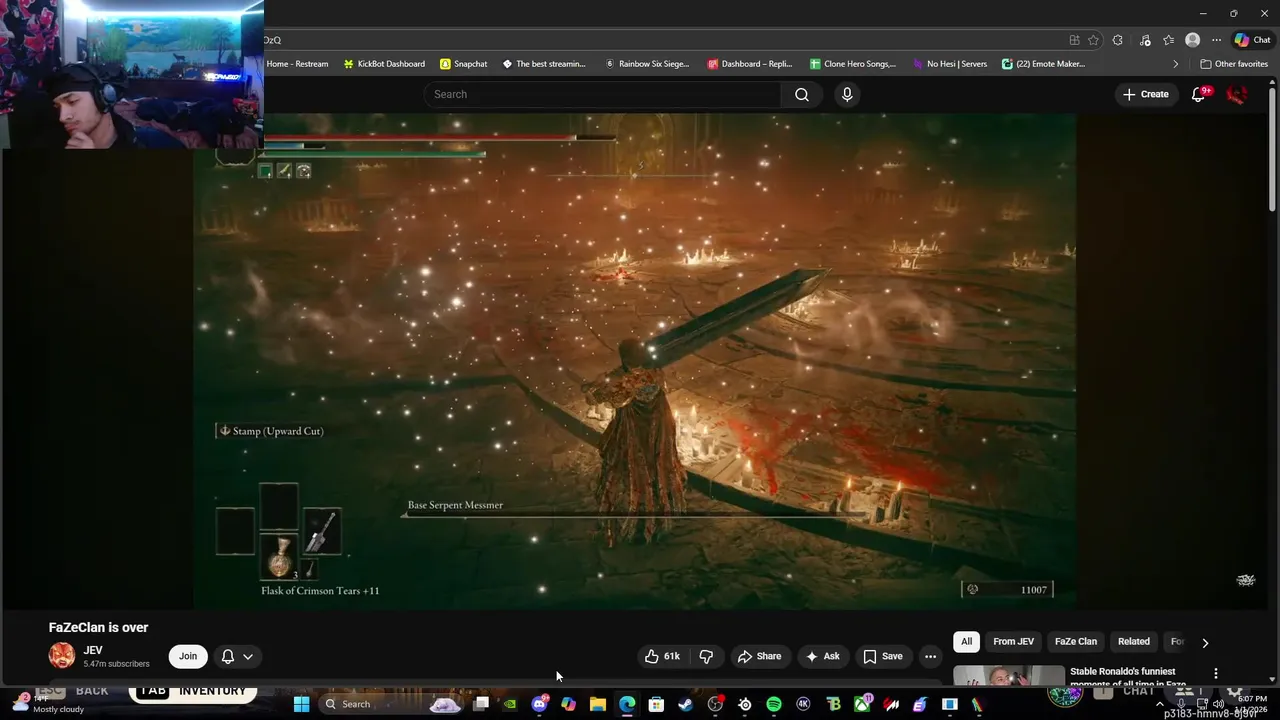The image size is (1280, 720).
Task: Select the From JEV filter chip
Action: (x=1013, y=642)
